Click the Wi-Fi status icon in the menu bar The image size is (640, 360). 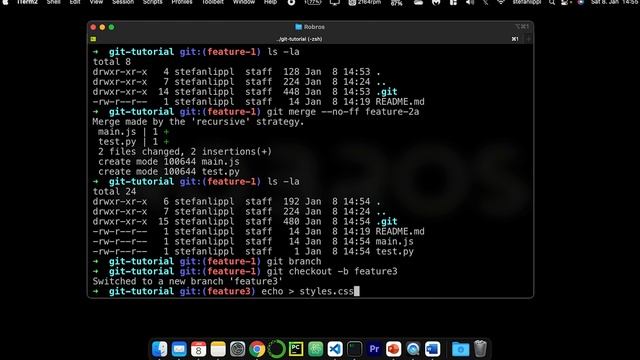click(500, 2)
